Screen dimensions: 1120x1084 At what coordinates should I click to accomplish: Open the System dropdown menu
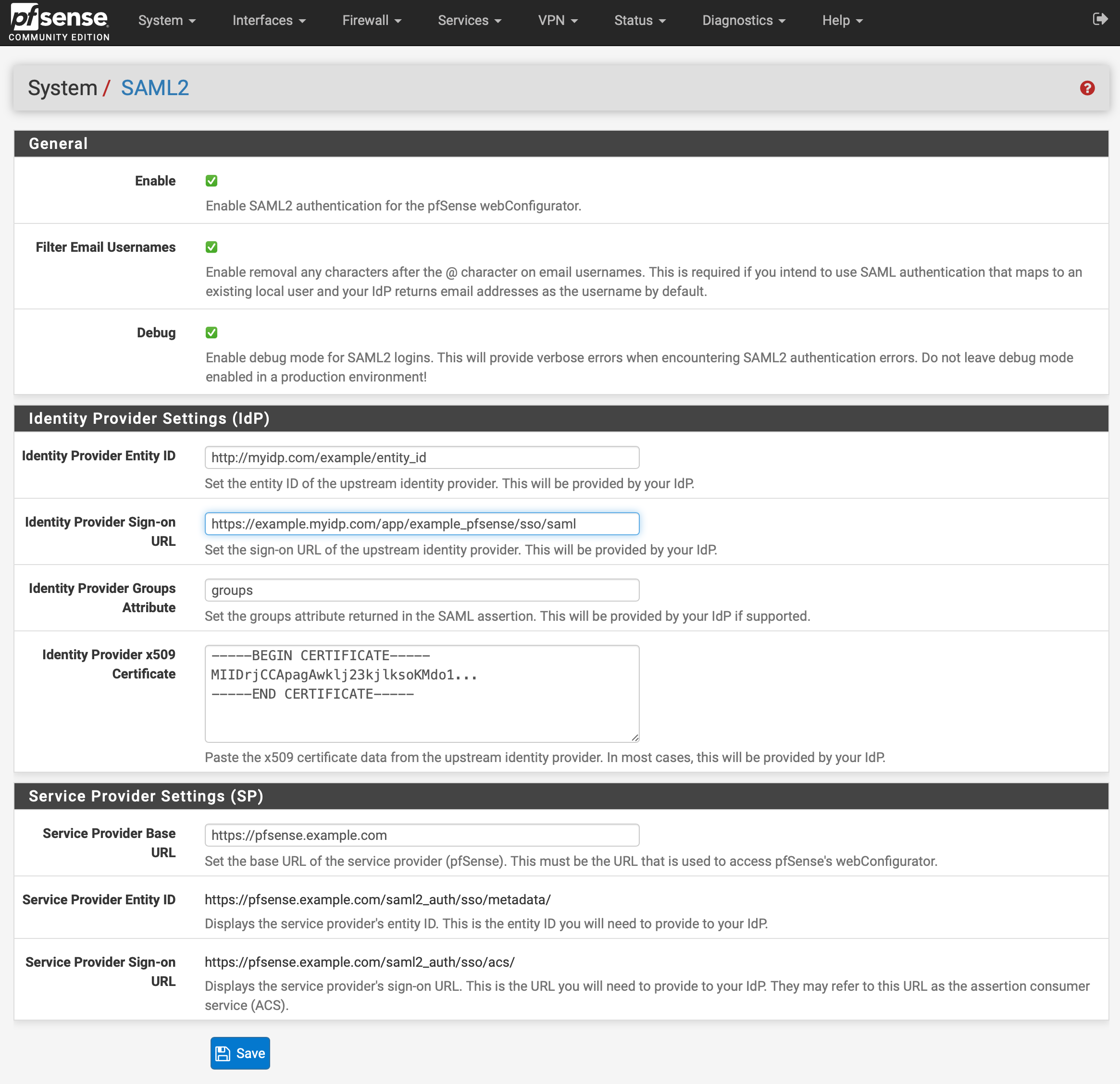click(x=162, y=20)
